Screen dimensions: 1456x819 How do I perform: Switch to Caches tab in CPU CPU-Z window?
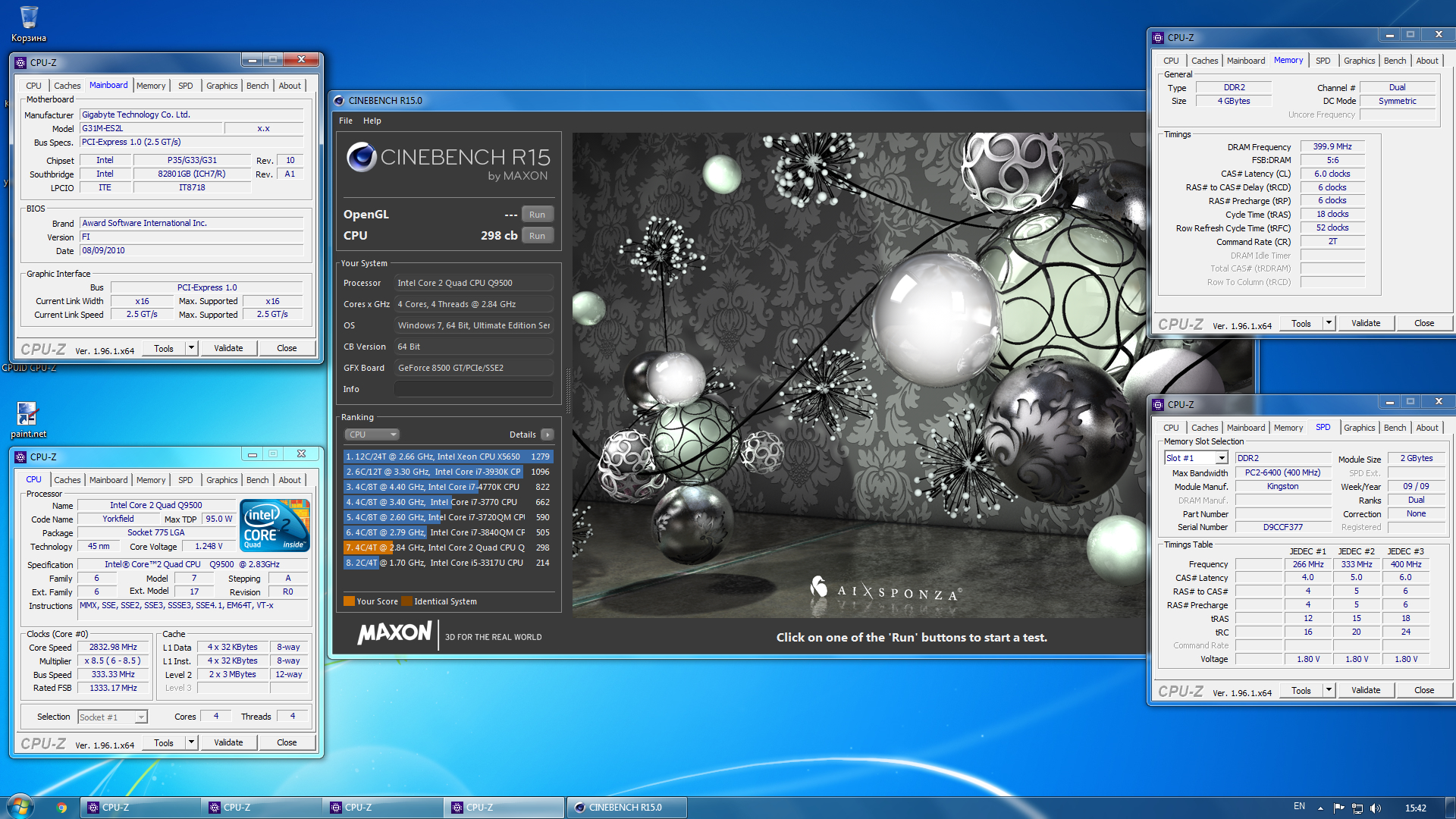67,480
